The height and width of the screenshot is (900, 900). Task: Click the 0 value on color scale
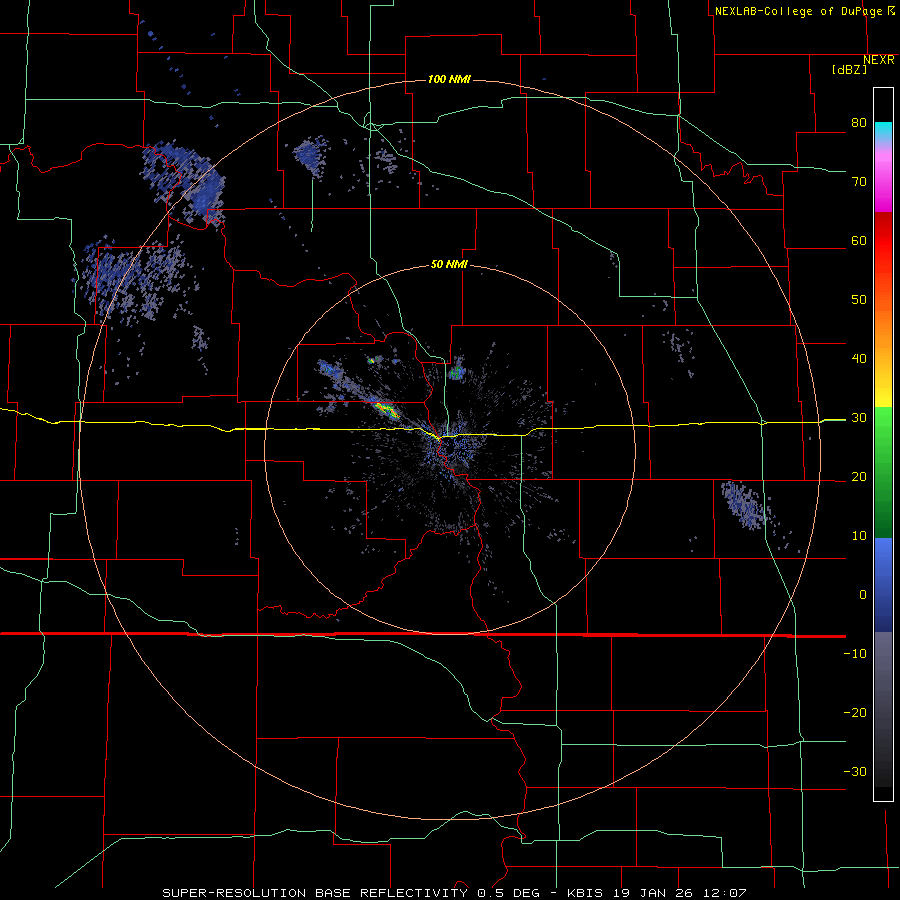point(863,595)
